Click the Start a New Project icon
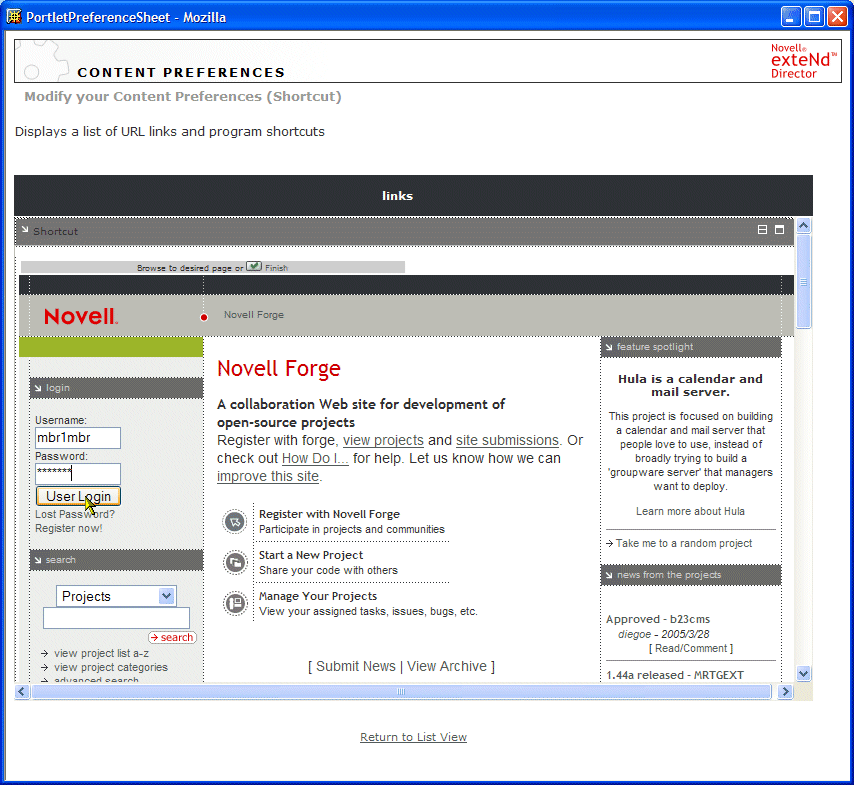Screen dimensions: 854x785 tap(235, 563)
